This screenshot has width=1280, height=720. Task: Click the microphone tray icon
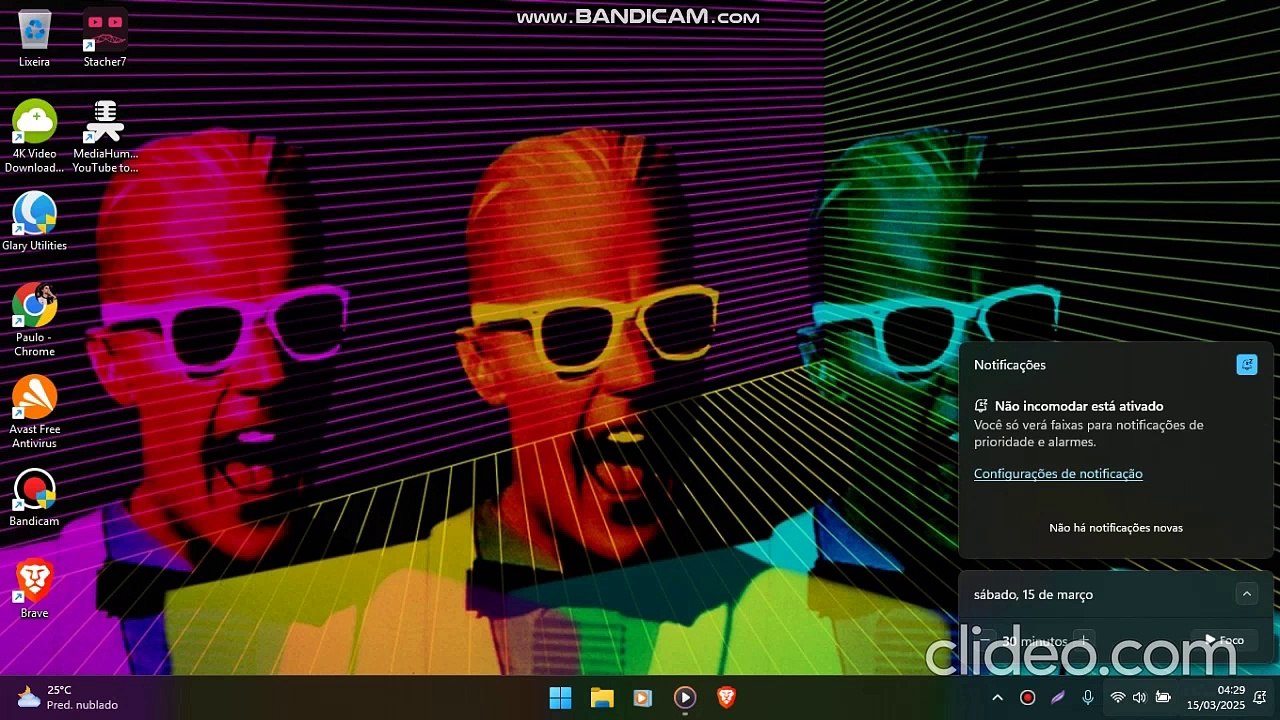click(x=1088, y=698)
